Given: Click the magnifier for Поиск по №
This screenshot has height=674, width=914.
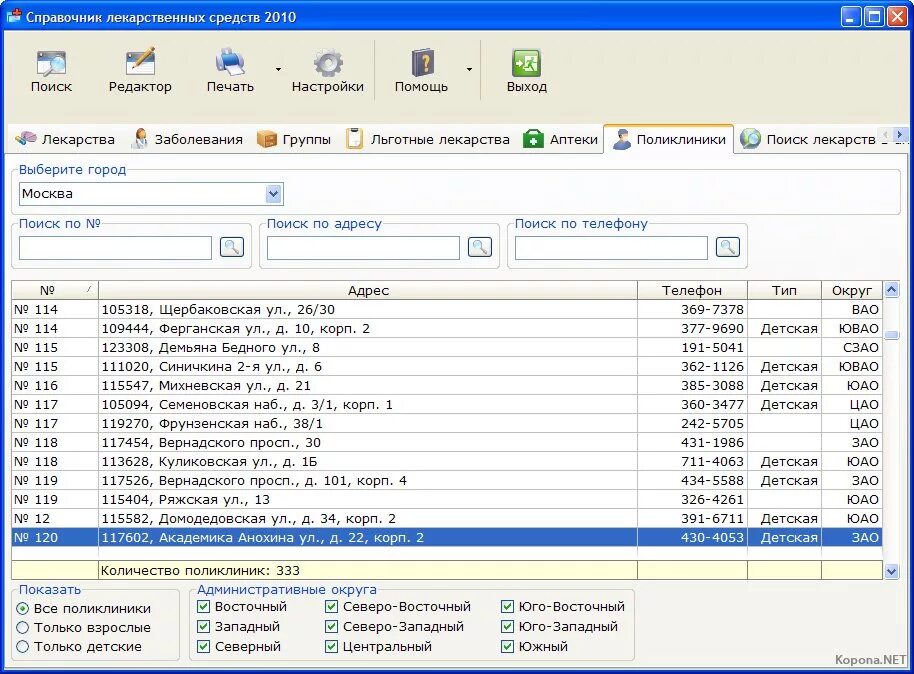Looking at the screenshot, I should 232,247.
